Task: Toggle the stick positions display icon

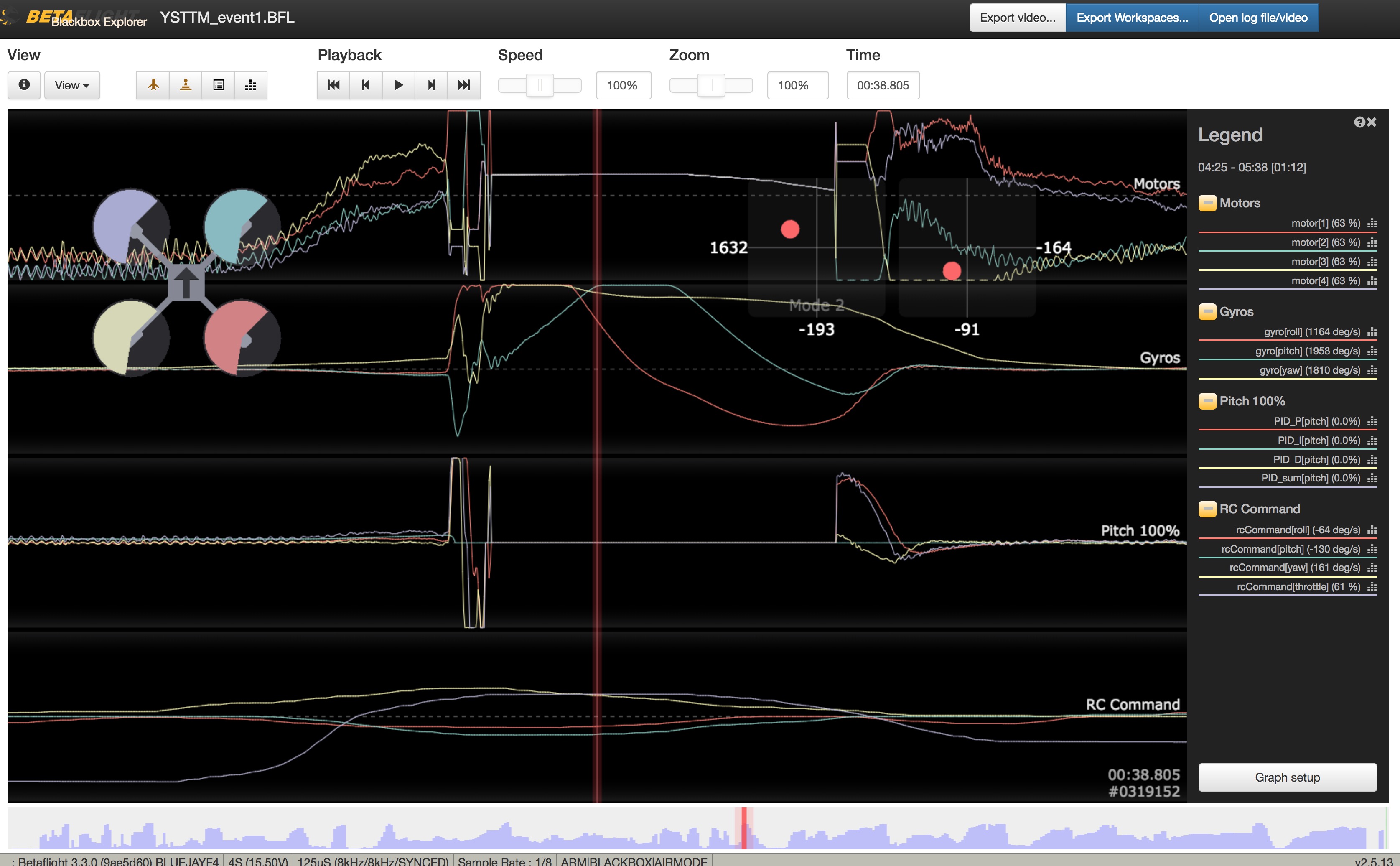Action: coord(186,85)
